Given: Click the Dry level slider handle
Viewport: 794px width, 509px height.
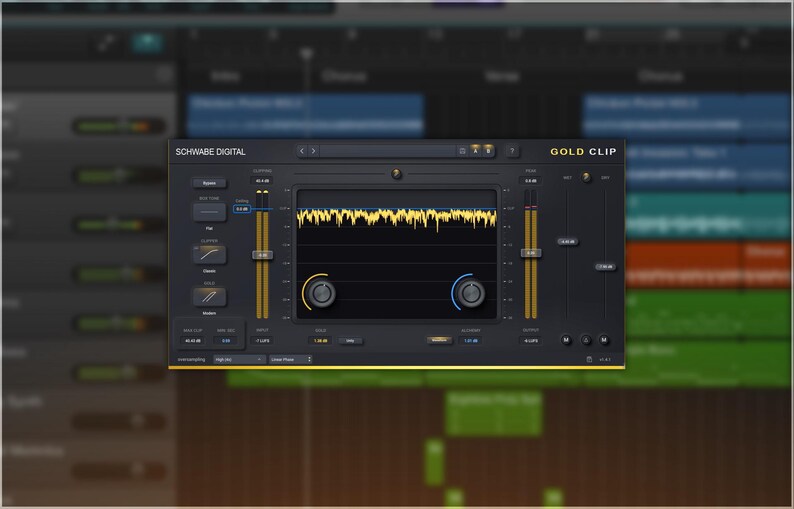Looking at the screenshot, I should (x=605, y=266).
